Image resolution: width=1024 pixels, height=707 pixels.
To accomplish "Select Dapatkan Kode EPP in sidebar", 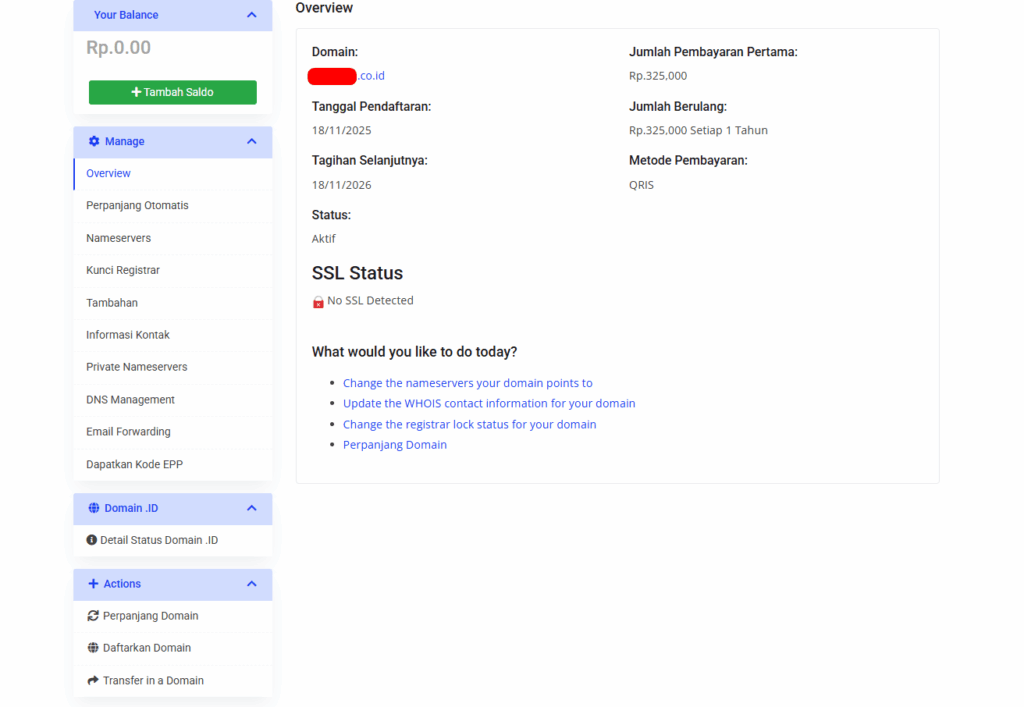I will tap(134, 465).
